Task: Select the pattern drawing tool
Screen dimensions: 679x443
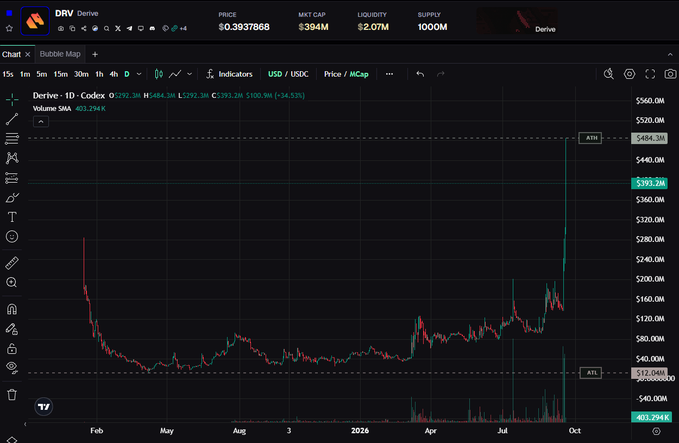Action: tap(12, 158)
